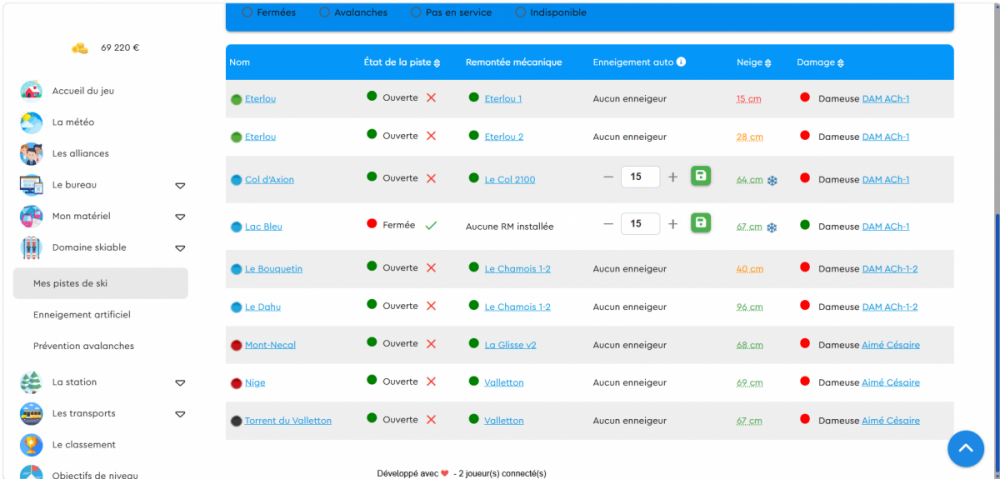Click the info icon beside Enneigement auto
The image size is (1000, 479).
(681, 62)
